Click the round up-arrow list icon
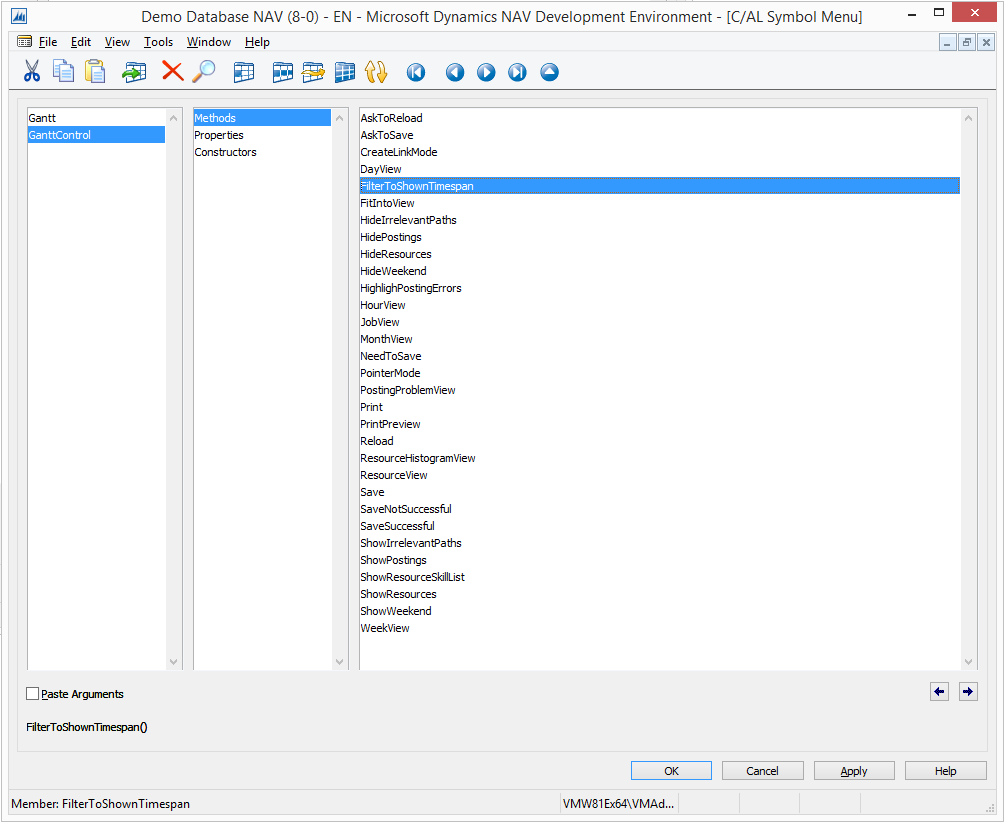Viewport: 1004px width, 823px height. click(x=549, y=72)
